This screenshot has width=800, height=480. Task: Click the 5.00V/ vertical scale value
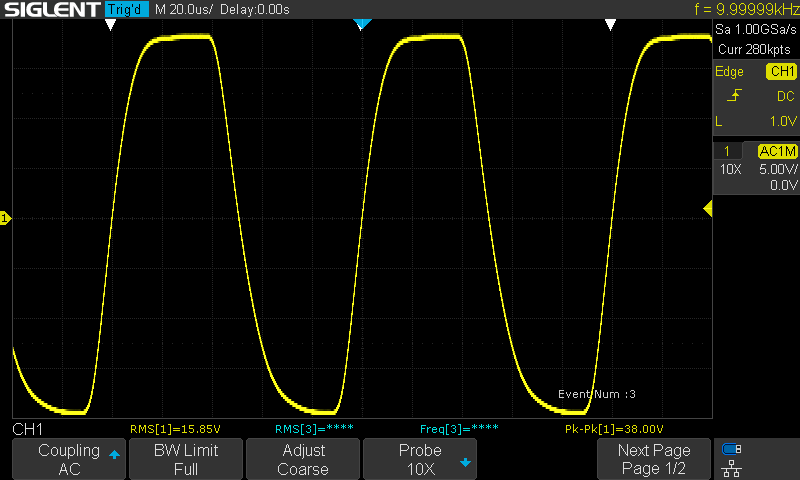(778, 169)
